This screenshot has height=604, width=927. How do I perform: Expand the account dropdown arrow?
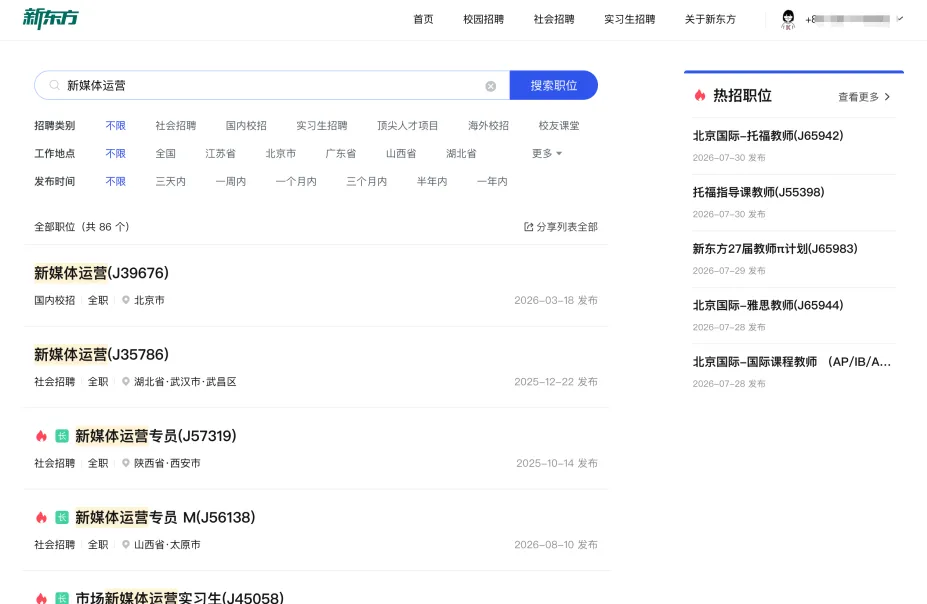click(x=900, y=19)
